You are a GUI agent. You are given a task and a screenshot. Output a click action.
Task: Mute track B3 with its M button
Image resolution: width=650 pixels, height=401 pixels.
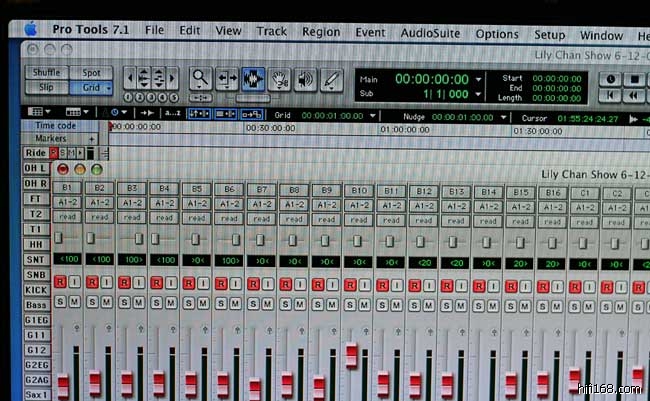[137, 302]
